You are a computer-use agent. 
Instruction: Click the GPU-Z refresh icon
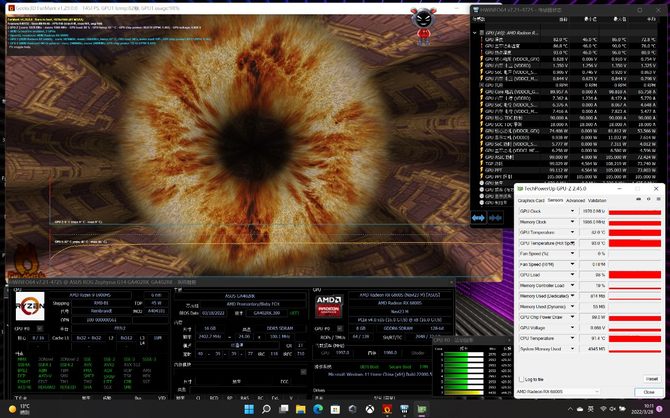647,200
